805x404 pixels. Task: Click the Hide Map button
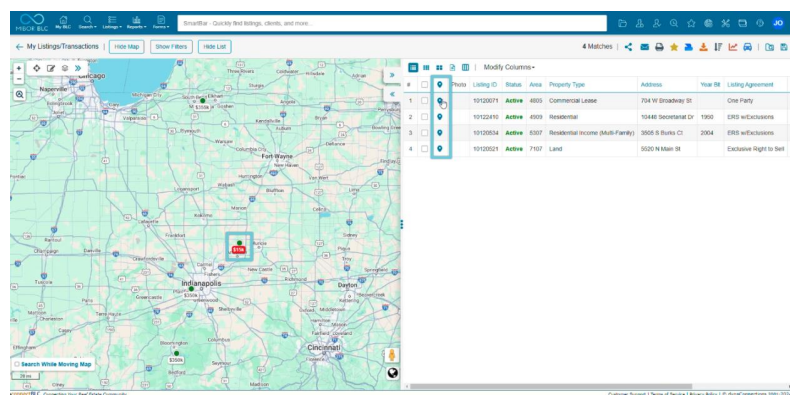(127, 47)
